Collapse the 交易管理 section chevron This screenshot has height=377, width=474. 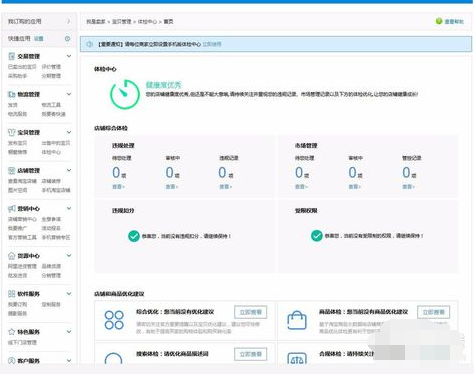(x=69, y=56)
